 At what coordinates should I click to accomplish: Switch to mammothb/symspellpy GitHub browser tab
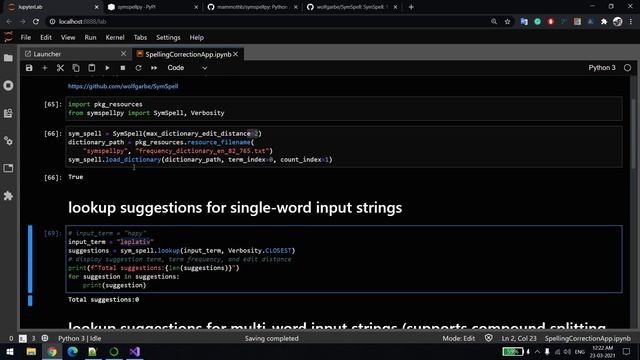coord(252,7)
